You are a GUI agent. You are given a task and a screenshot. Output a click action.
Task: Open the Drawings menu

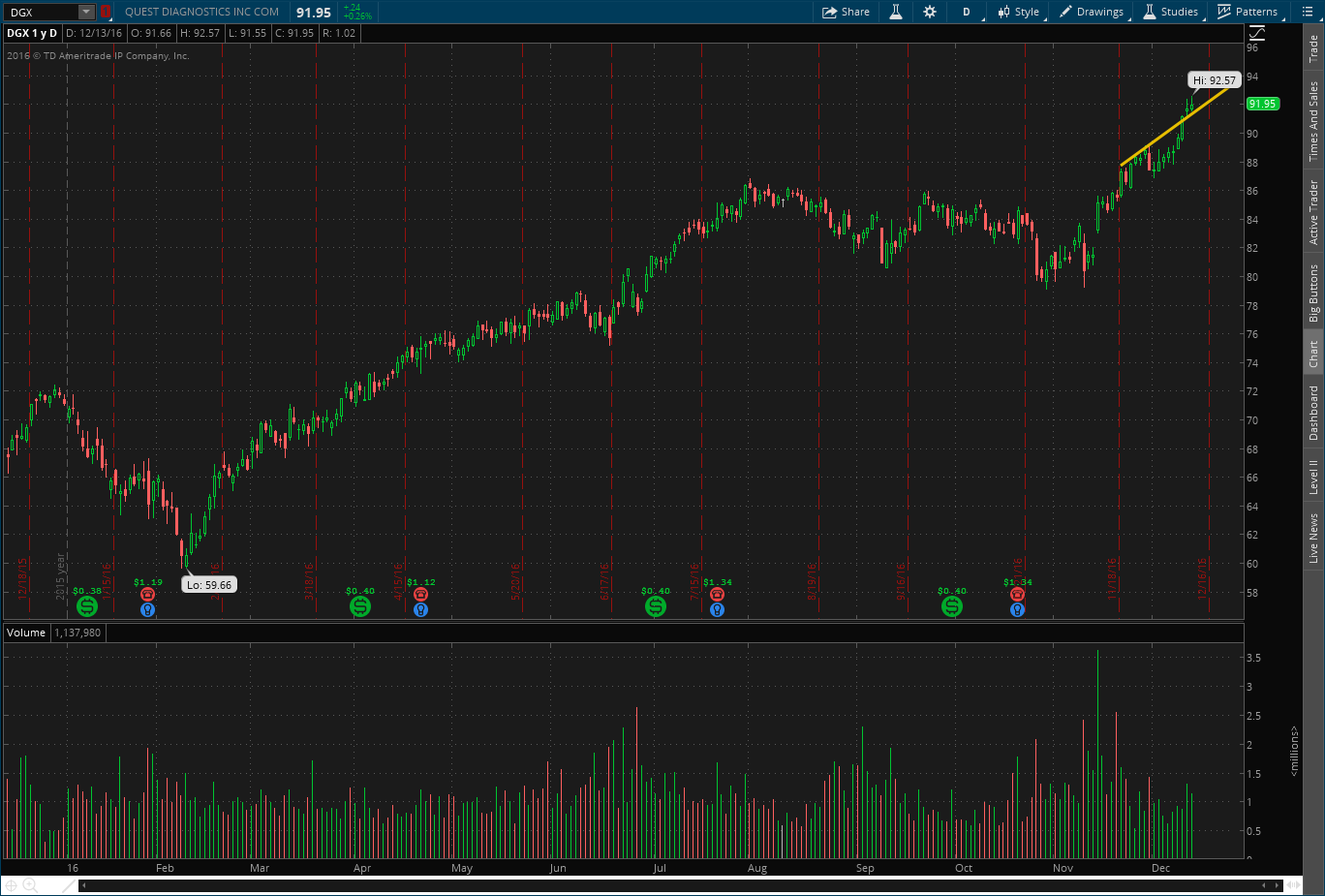point(1092,12)
